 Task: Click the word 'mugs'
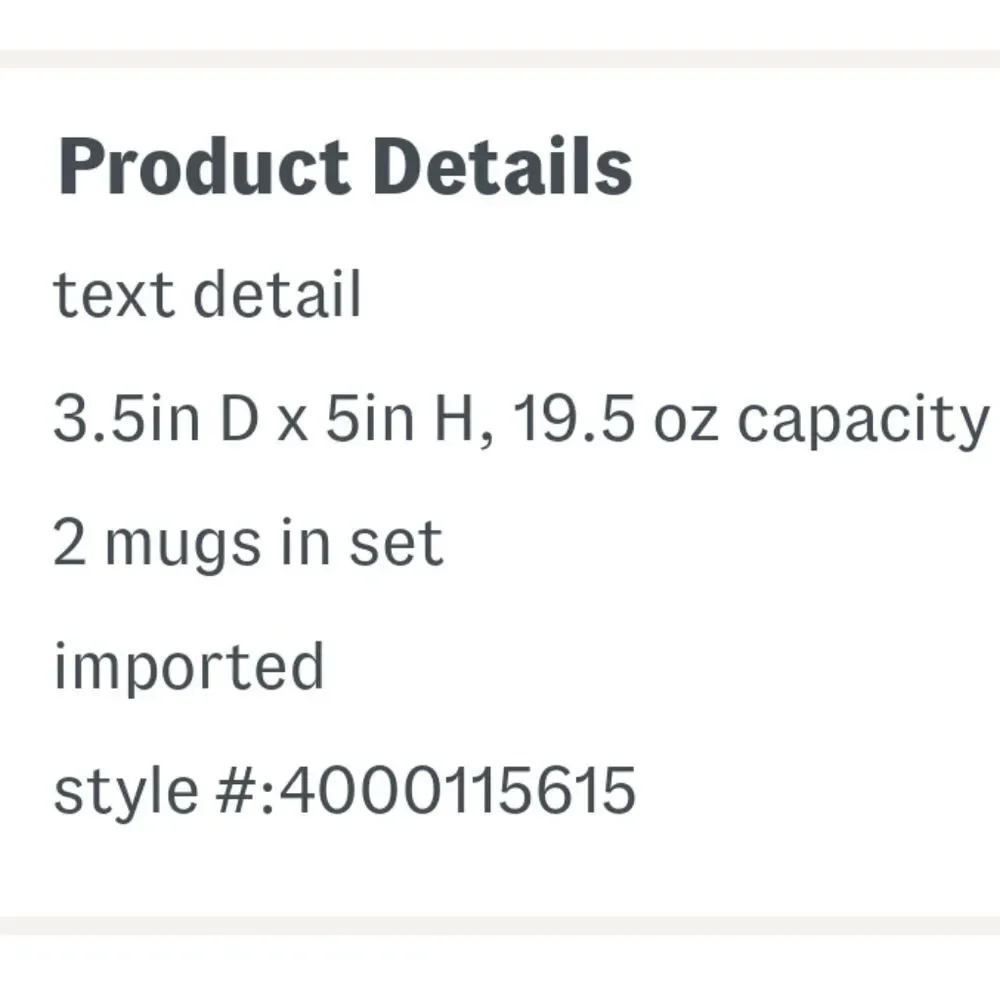(184, 548)
